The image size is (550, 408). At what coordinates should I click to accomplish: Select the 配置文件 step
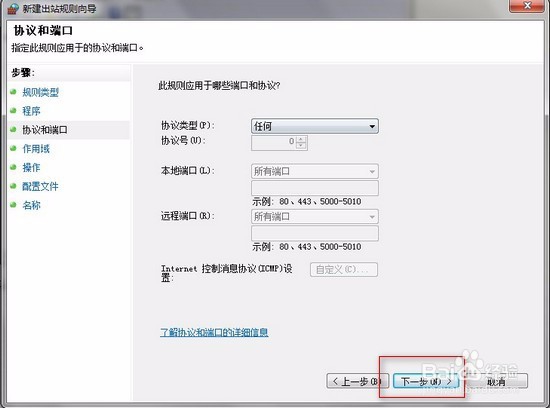pos(40,186)
